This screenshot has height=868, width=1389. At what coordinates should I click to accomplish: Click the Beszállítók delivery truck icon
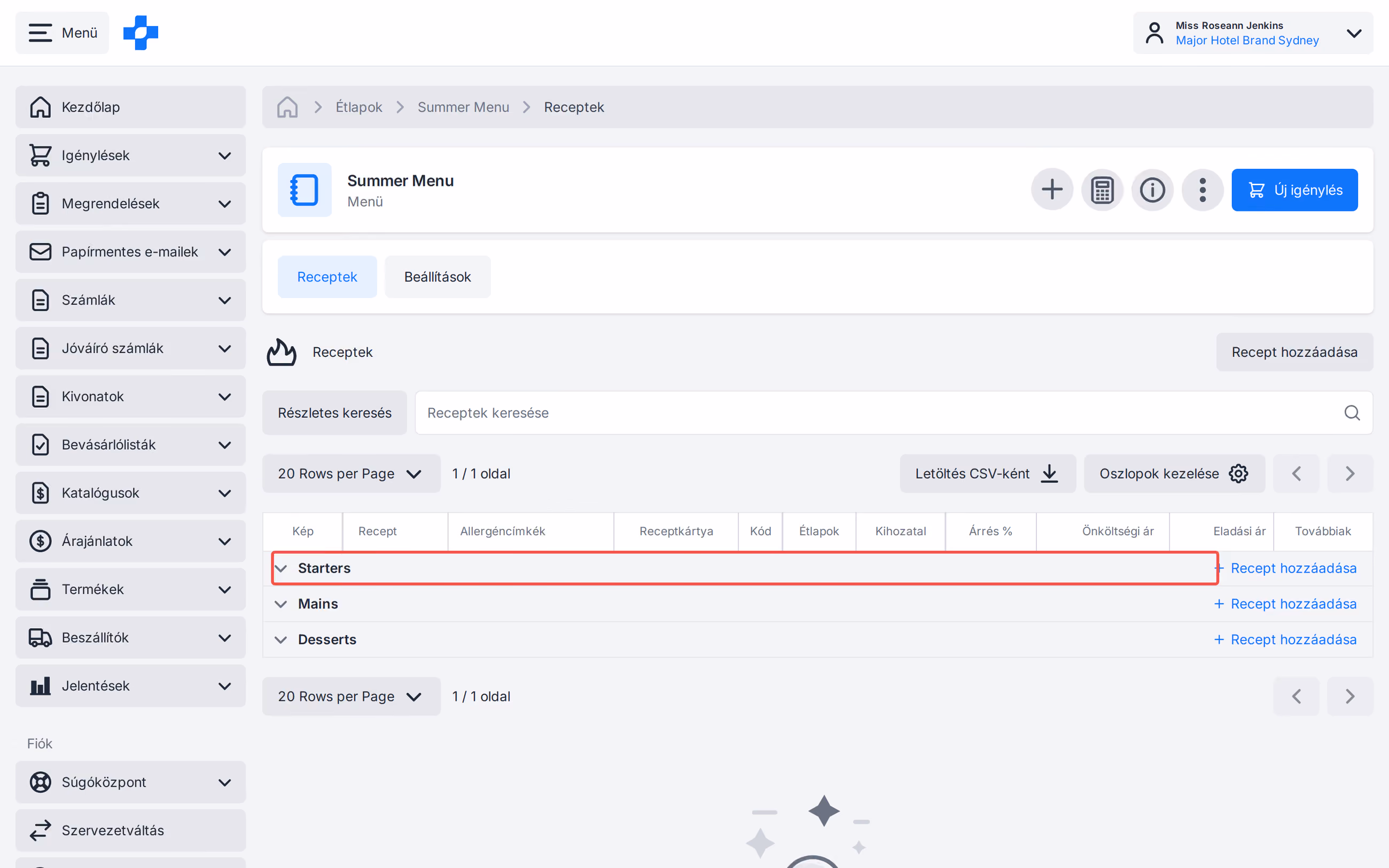pos(40,637)
